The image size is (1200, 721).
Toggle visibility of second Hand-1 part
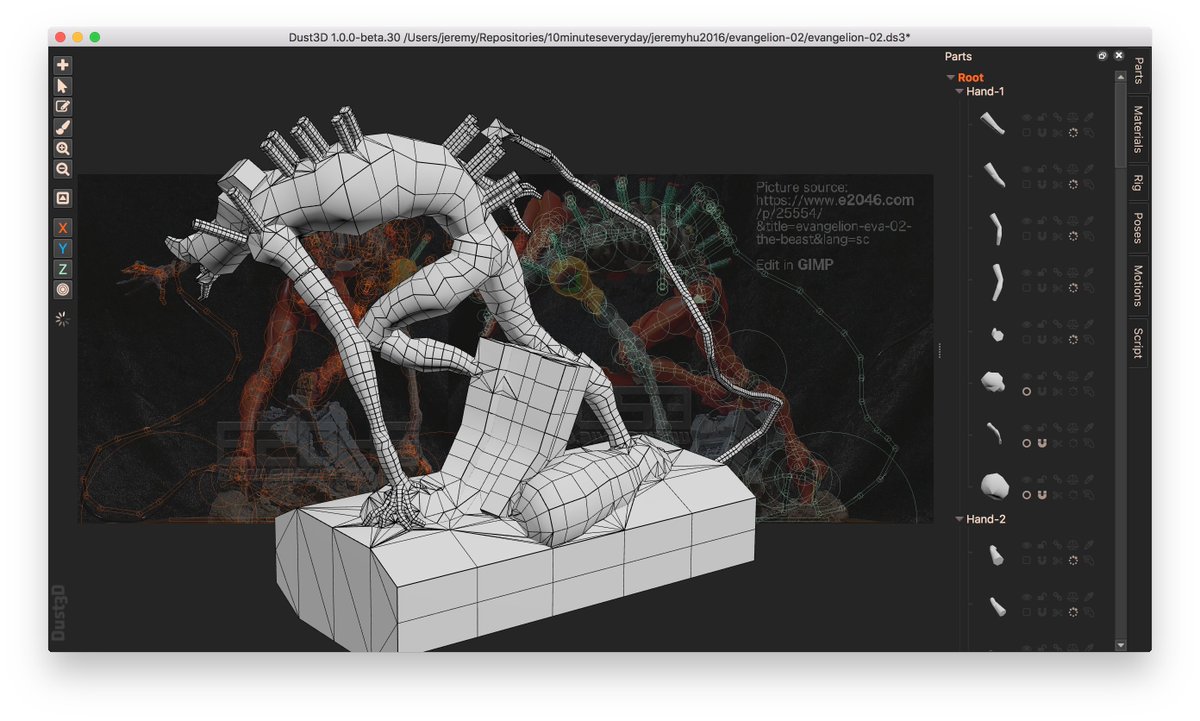[x=1026, y=169]
